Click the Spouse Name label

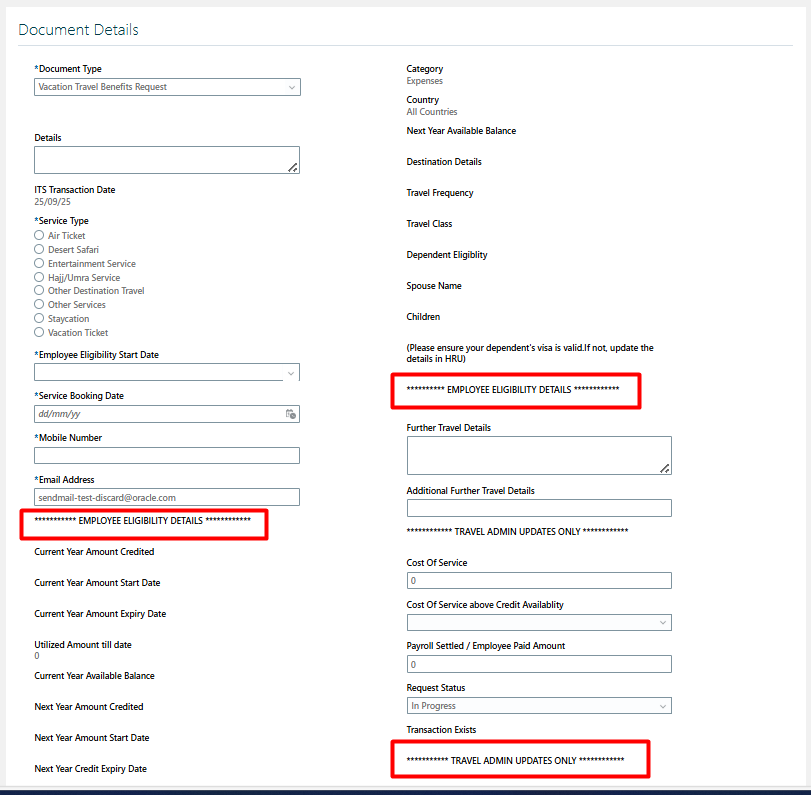coord(434,286)
